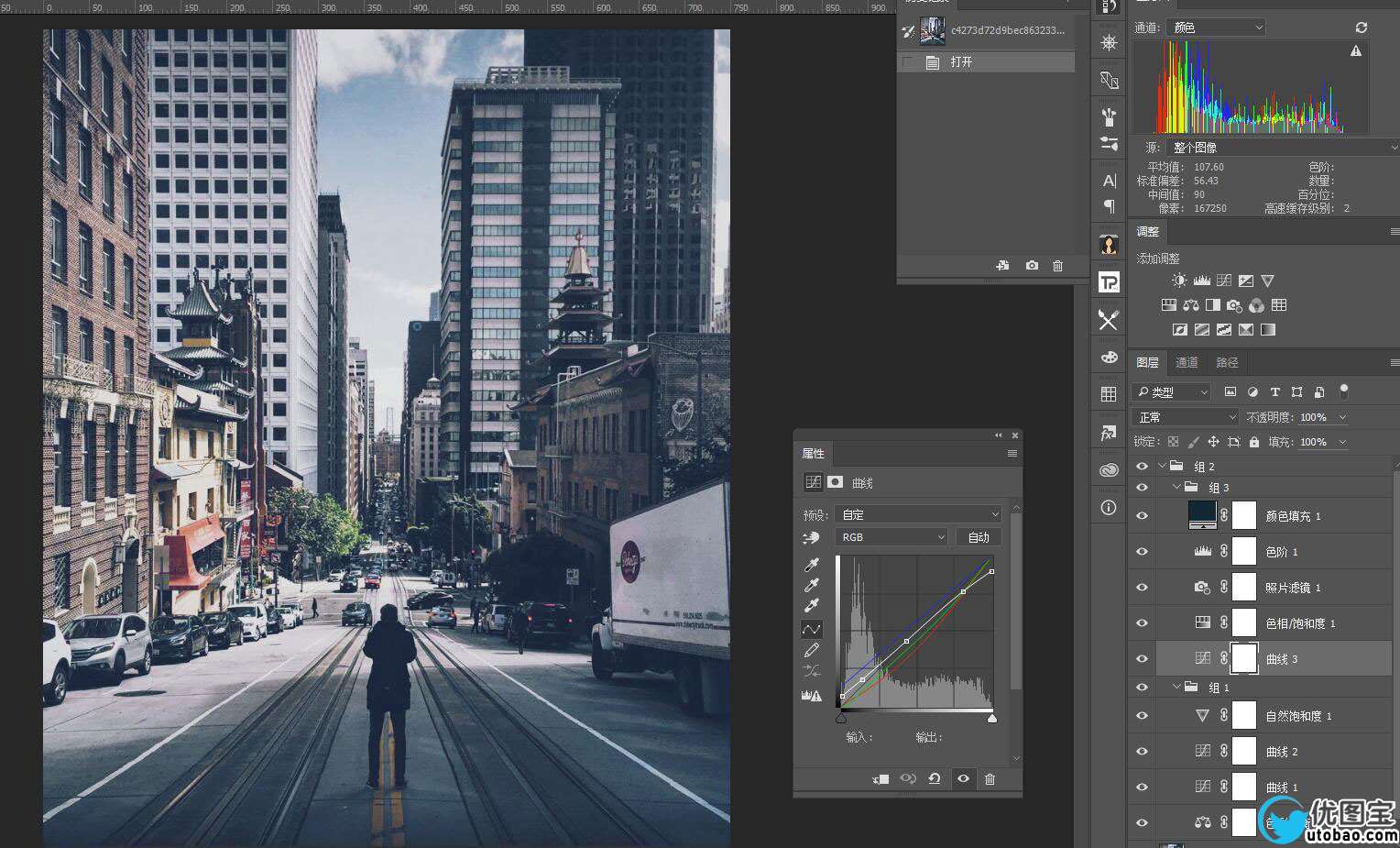Image resolution: width=1400 pixels, height=848 pixels.
Task: Hide the 颜色填充 1 layer
Action: point(1142,516)
